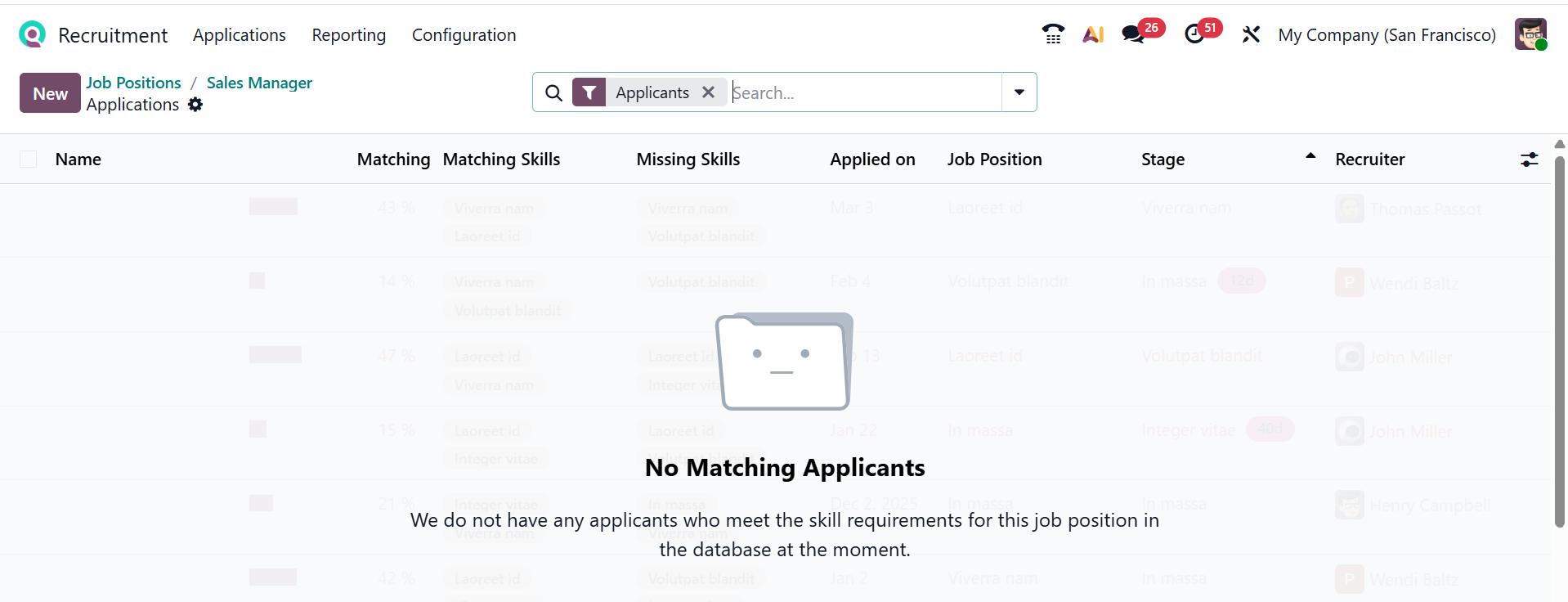
Task: Open the activities clock icon
Action: 1194,34
